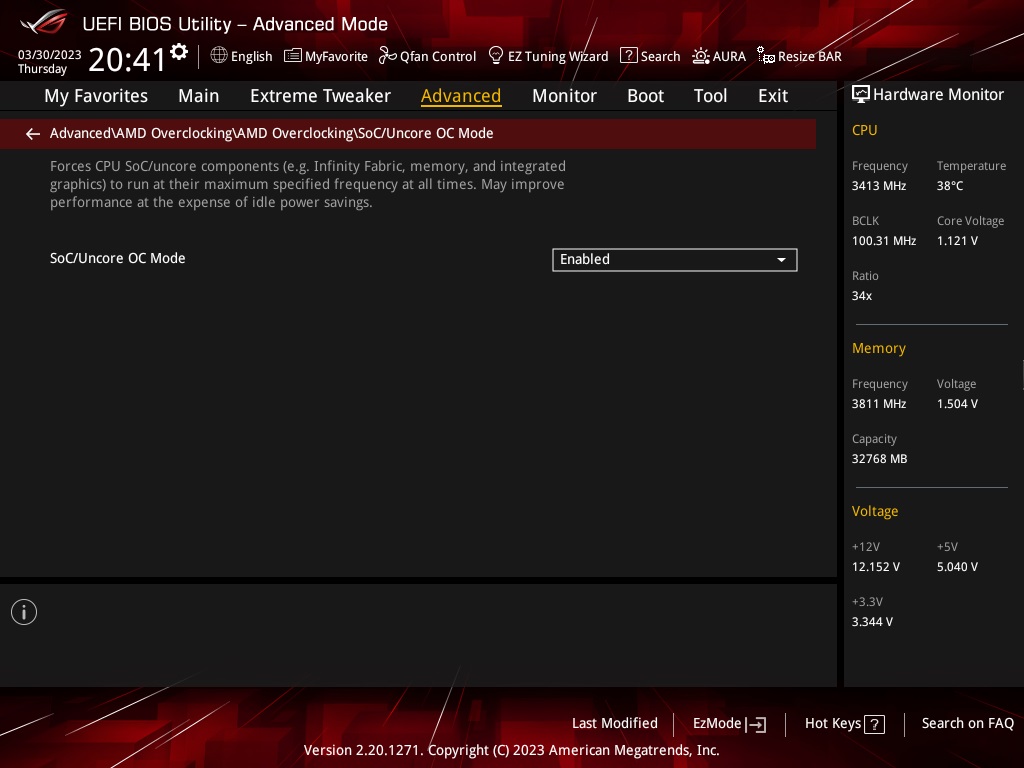Click the Resize BAR label
The image size is (1024, 768).
[x=809, y=57]
